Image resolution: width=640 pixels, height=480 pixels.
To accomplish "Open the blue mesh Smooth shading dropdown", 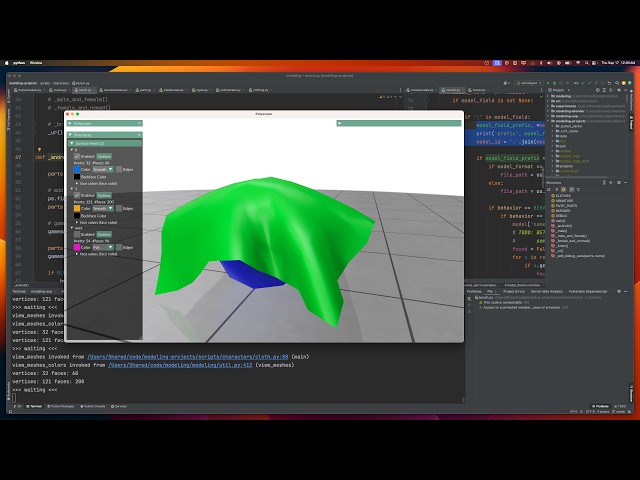I will click(103, 169).
